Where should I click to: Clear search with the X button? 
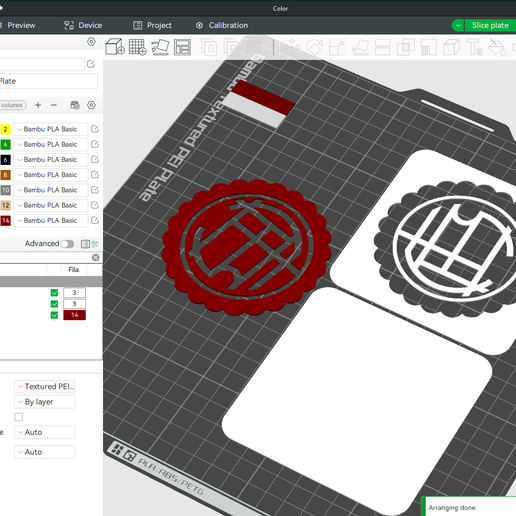96,257
